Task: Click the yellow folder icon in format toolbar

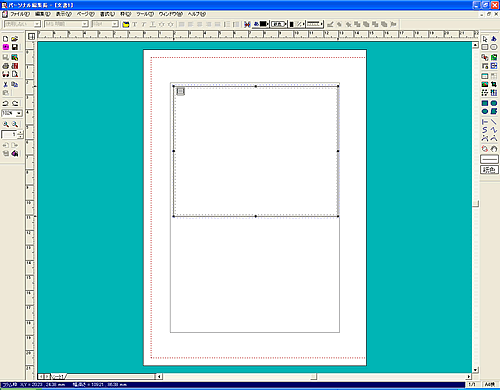Action: pos(126,24)
